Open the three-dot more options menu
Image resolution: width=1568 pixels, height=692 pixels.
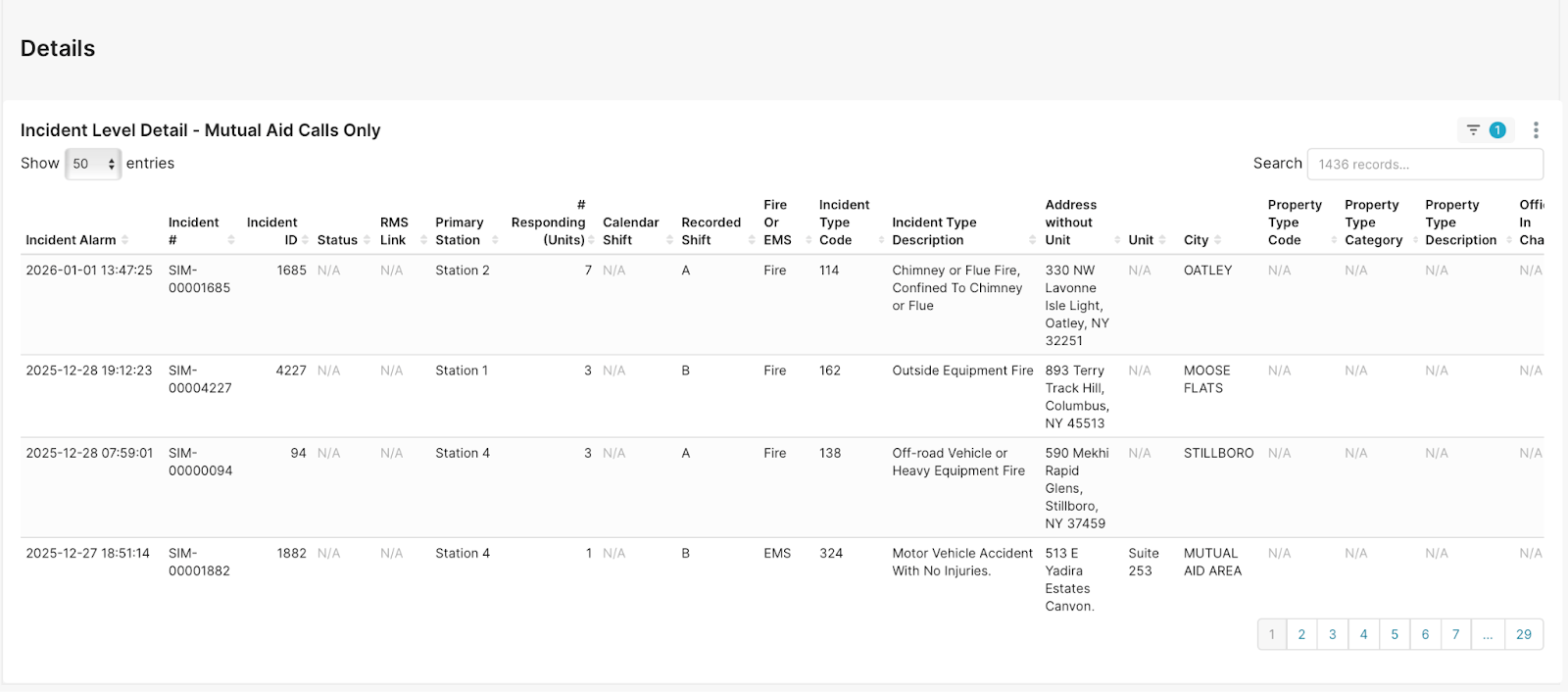1536,129
